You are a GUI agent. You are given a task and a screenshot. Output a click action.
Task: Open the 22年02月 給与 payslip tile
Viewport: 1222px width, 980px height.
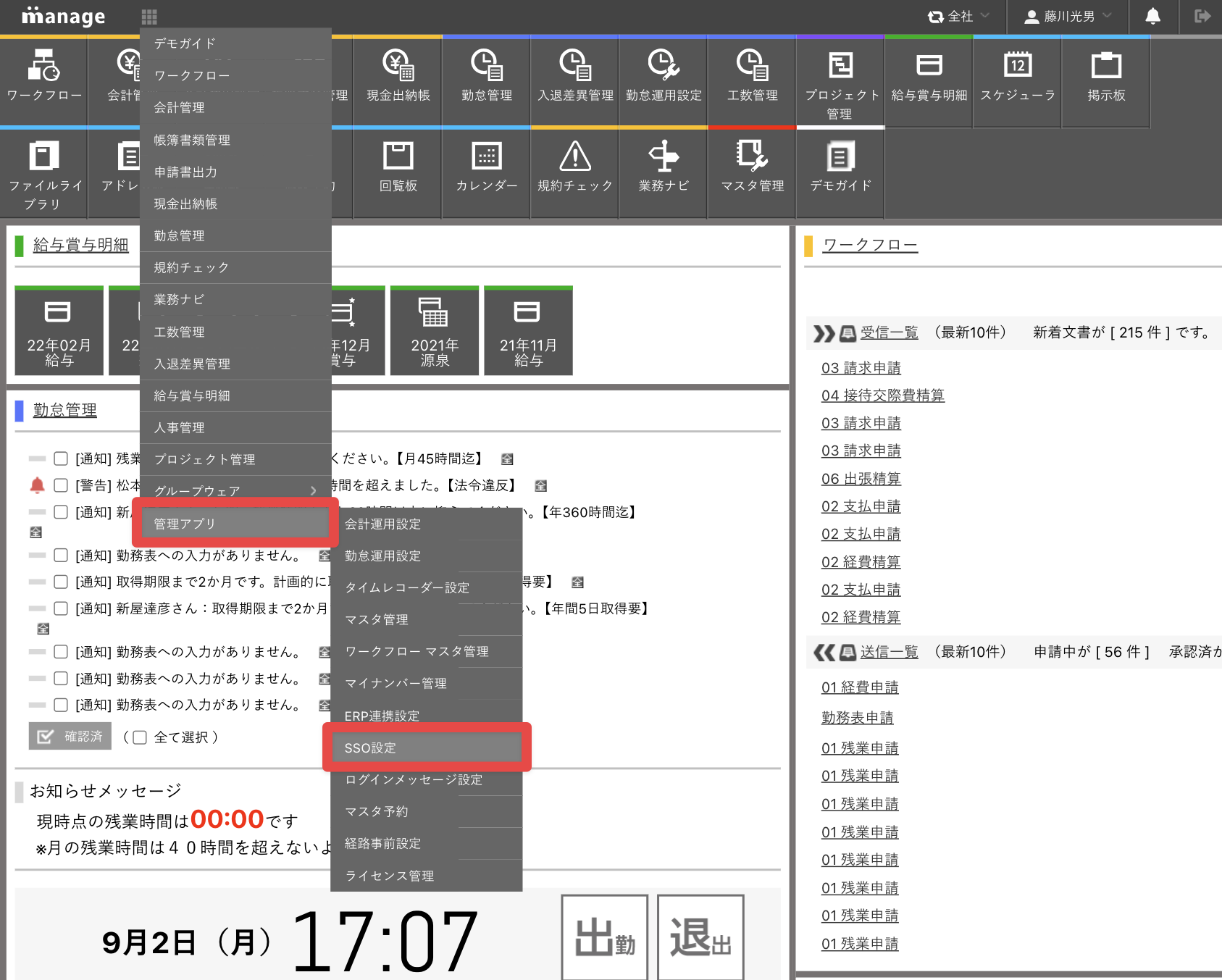59,331
